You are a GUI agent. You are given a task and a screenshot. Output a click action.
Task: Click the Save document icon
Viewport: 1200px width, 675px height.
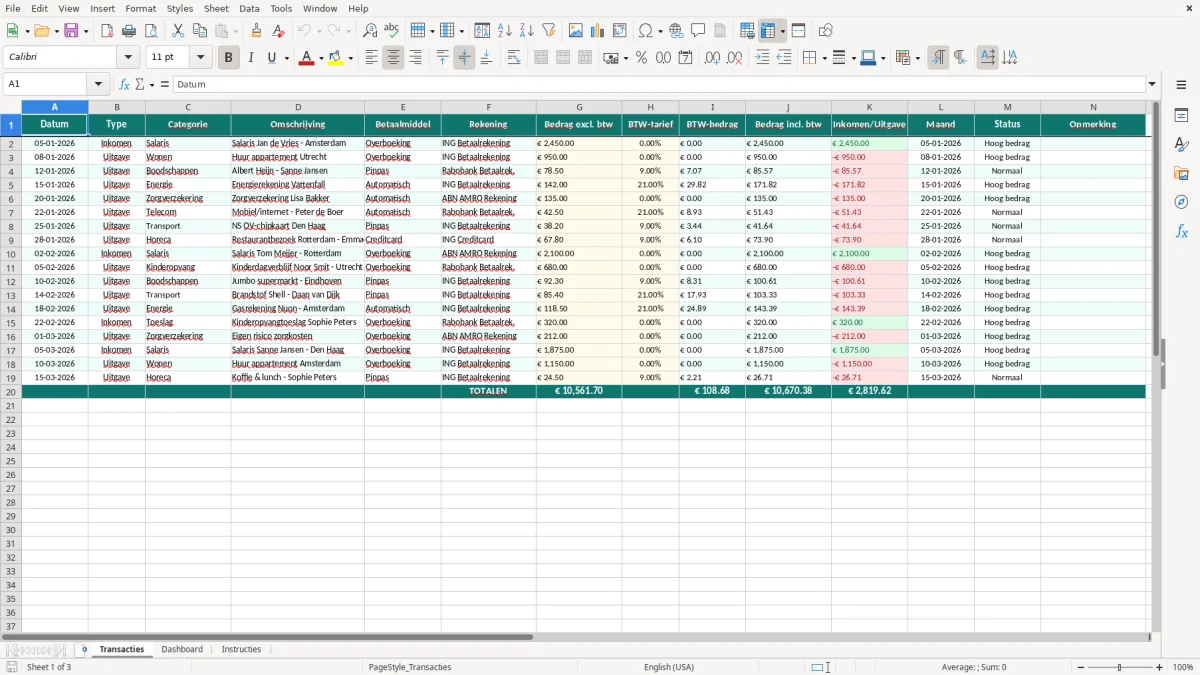coord(71,31)
